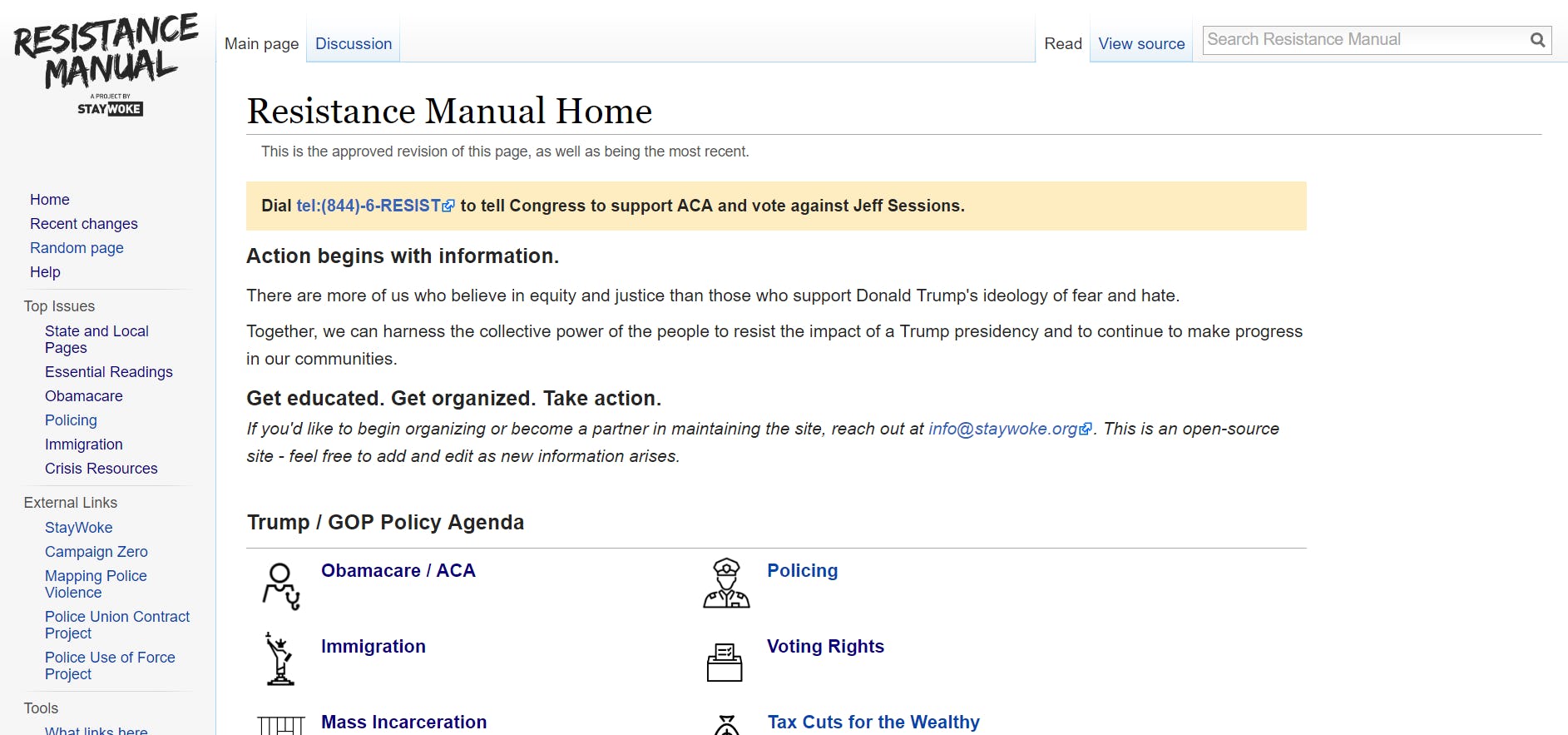The width and height of the screenshot is (1568, 735).
Task: Select the Read tab
Action: click(1063, 43)
